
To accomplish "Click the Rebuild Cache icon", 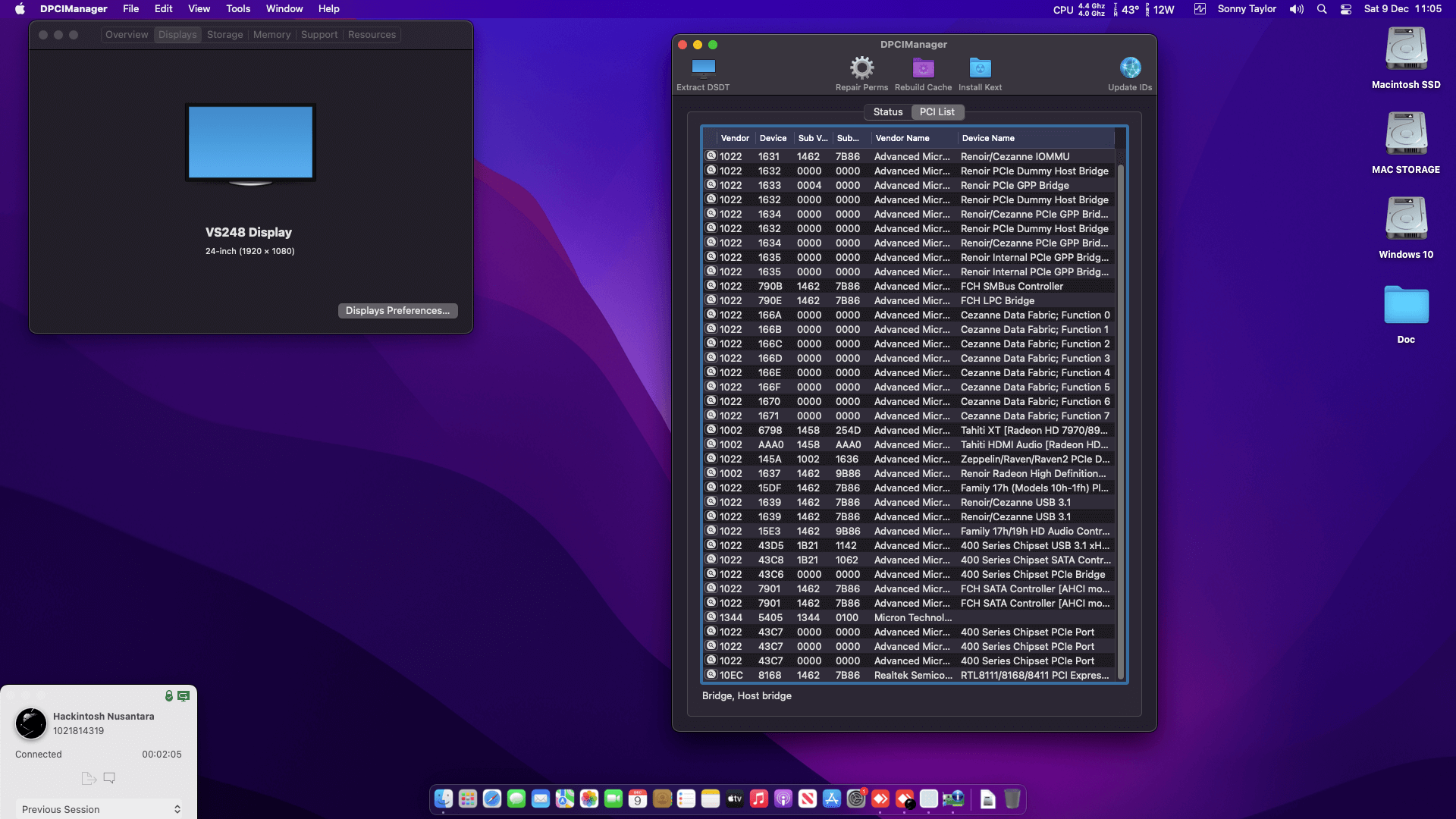I will click(923, 68).
